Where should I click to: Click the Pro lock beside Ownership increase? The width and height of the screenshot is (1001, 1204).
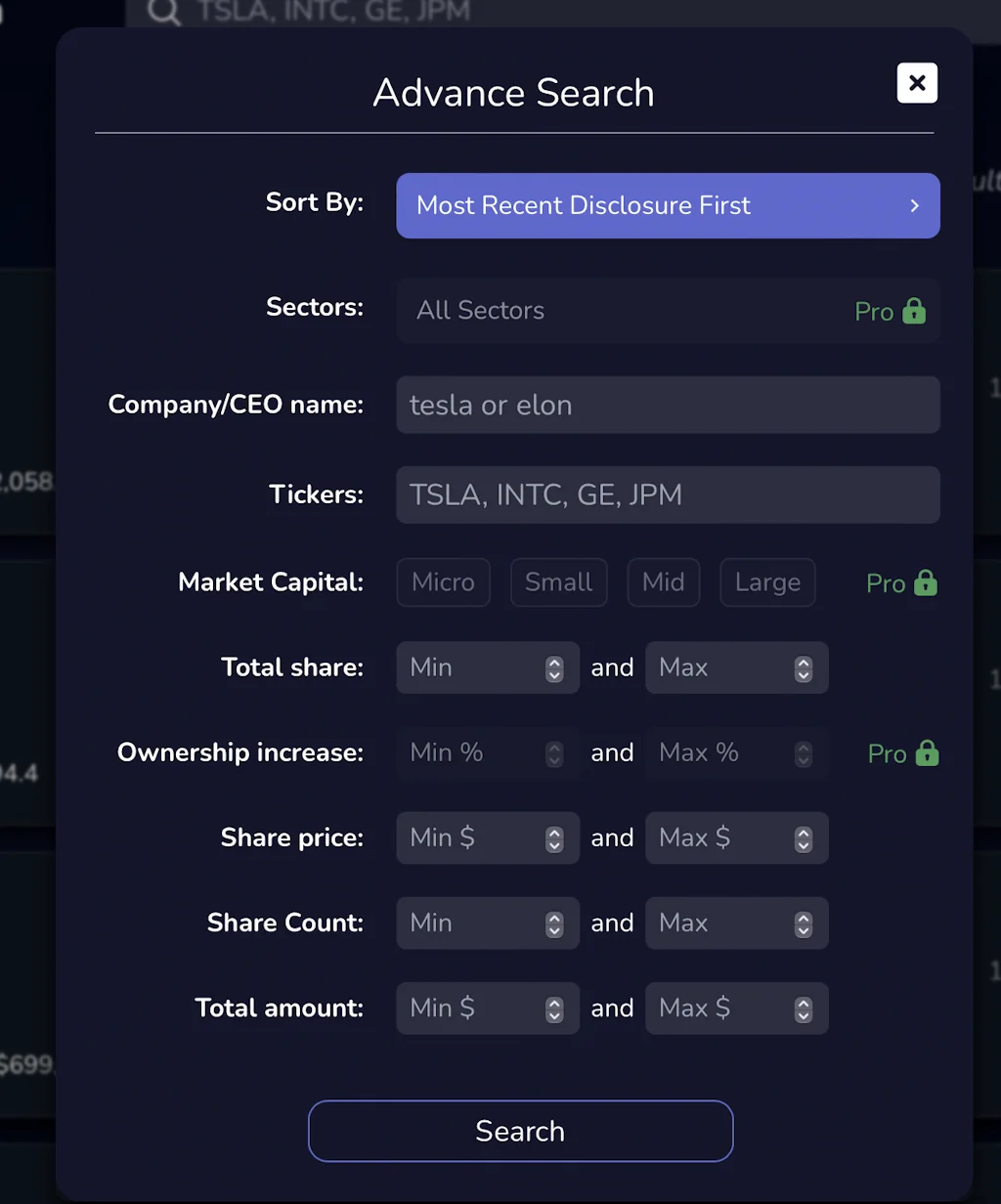pyautogui.click(x=927, y=753)
